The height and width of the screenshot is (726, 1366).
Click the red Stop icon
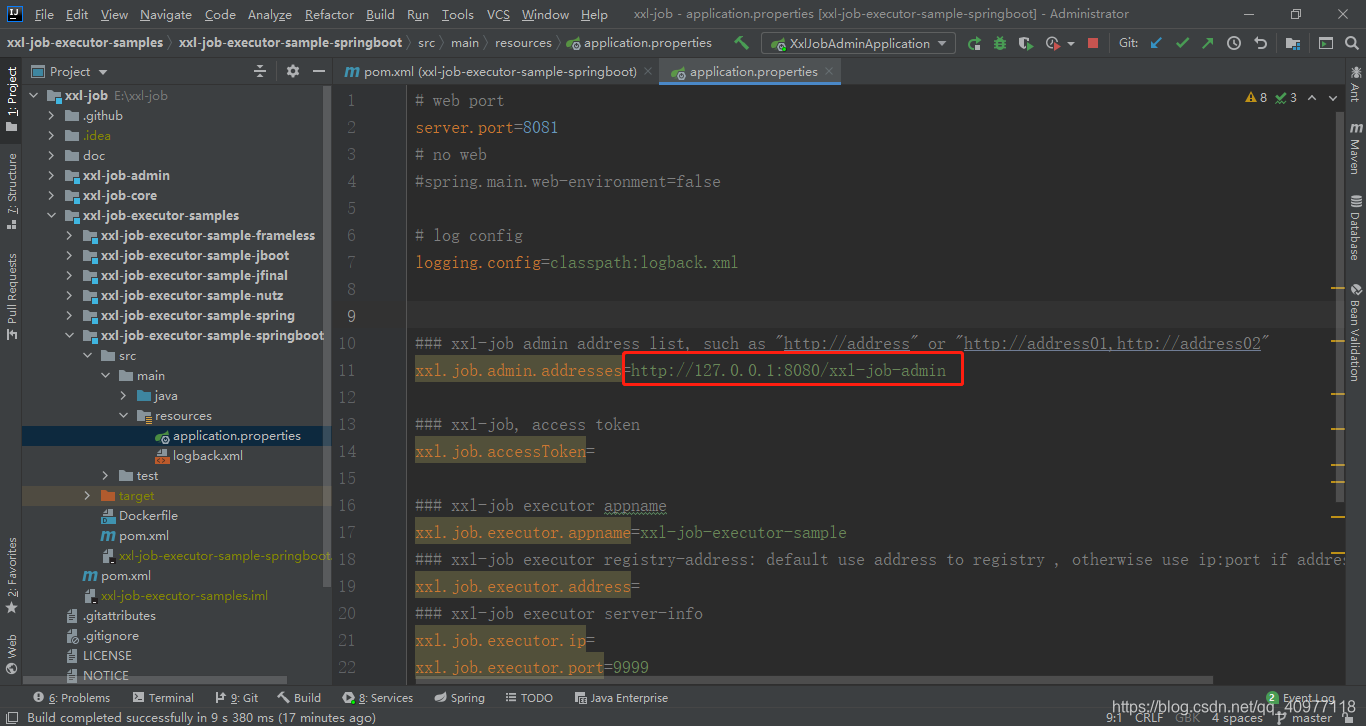tap(1093, 43)
